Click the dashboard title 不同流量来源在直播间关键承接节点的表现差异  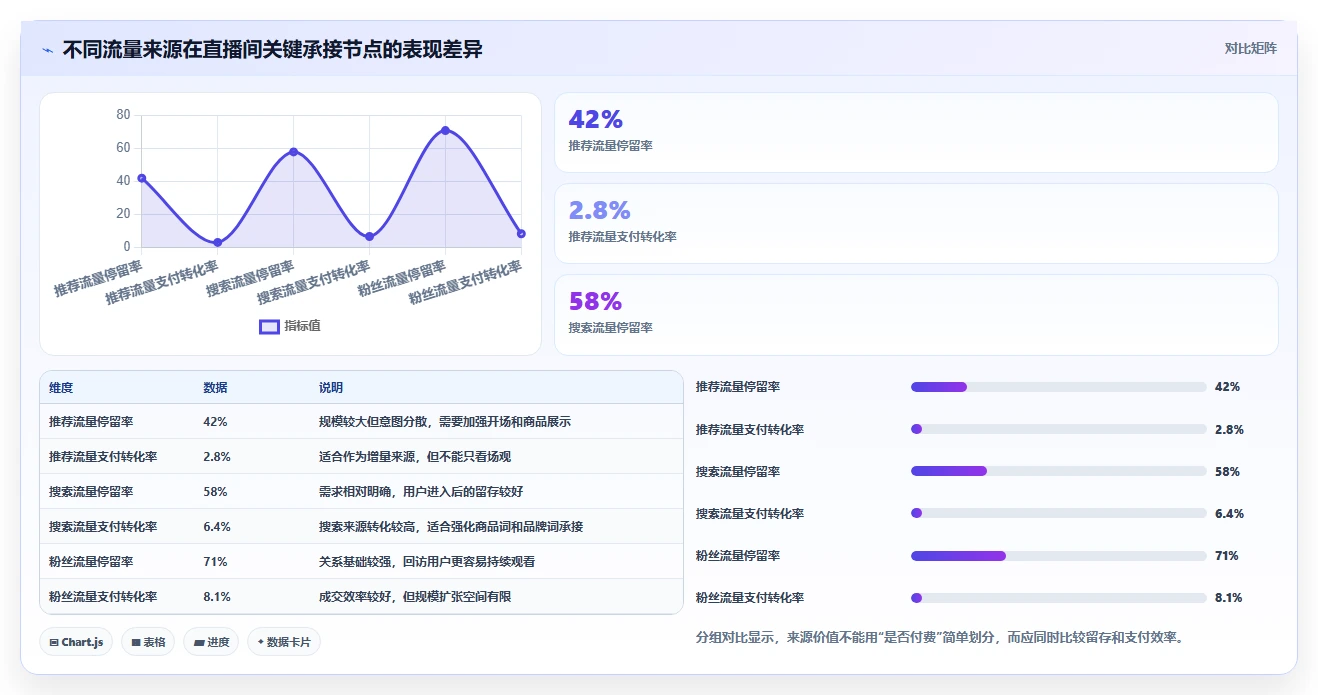coord(272,49)
